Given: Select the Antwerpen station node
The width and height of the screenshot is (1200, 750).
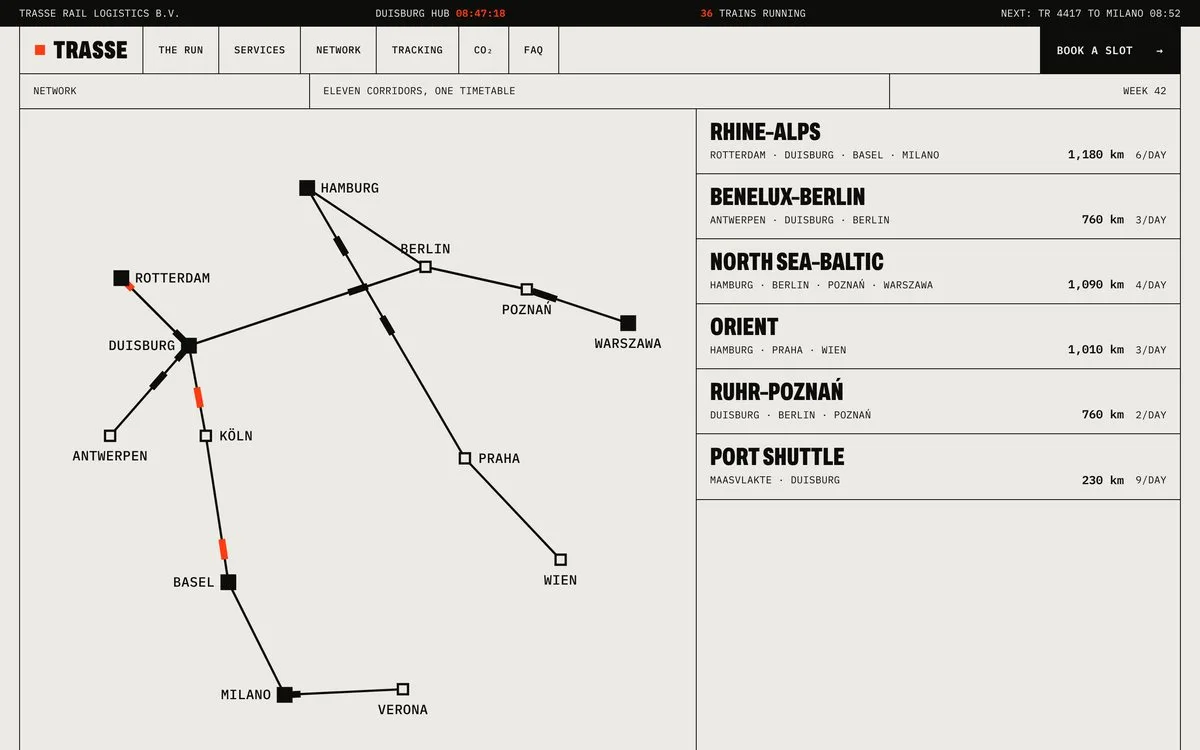Looking at the screenshot, I should pyautogui.click(x=110, y=436).
